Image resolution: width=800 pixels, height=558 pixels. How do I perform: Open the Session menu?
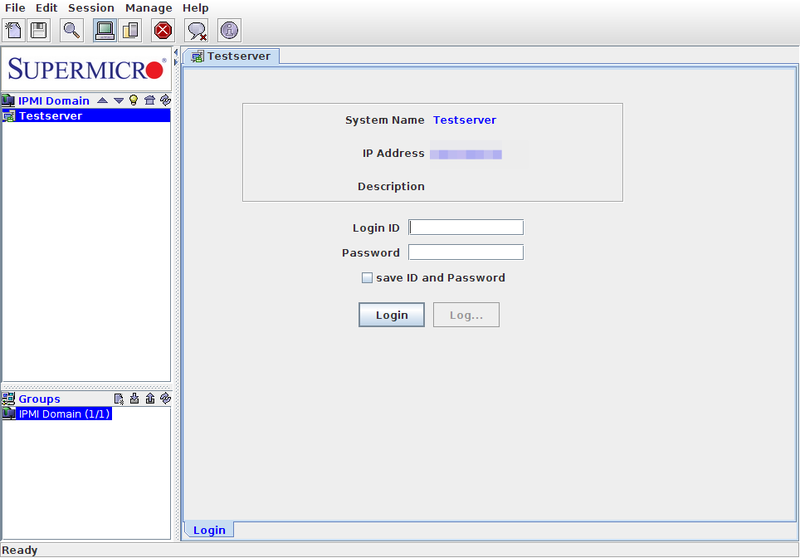pyautogui.click(x=91, y=8)
